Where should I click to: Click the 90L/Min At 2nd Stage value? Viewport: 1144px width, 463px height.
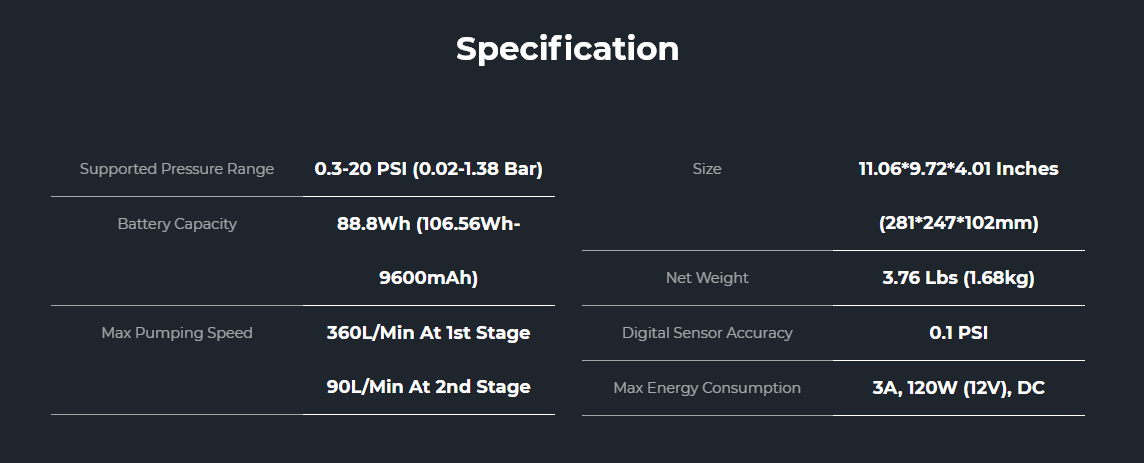[x=428, y=387]
